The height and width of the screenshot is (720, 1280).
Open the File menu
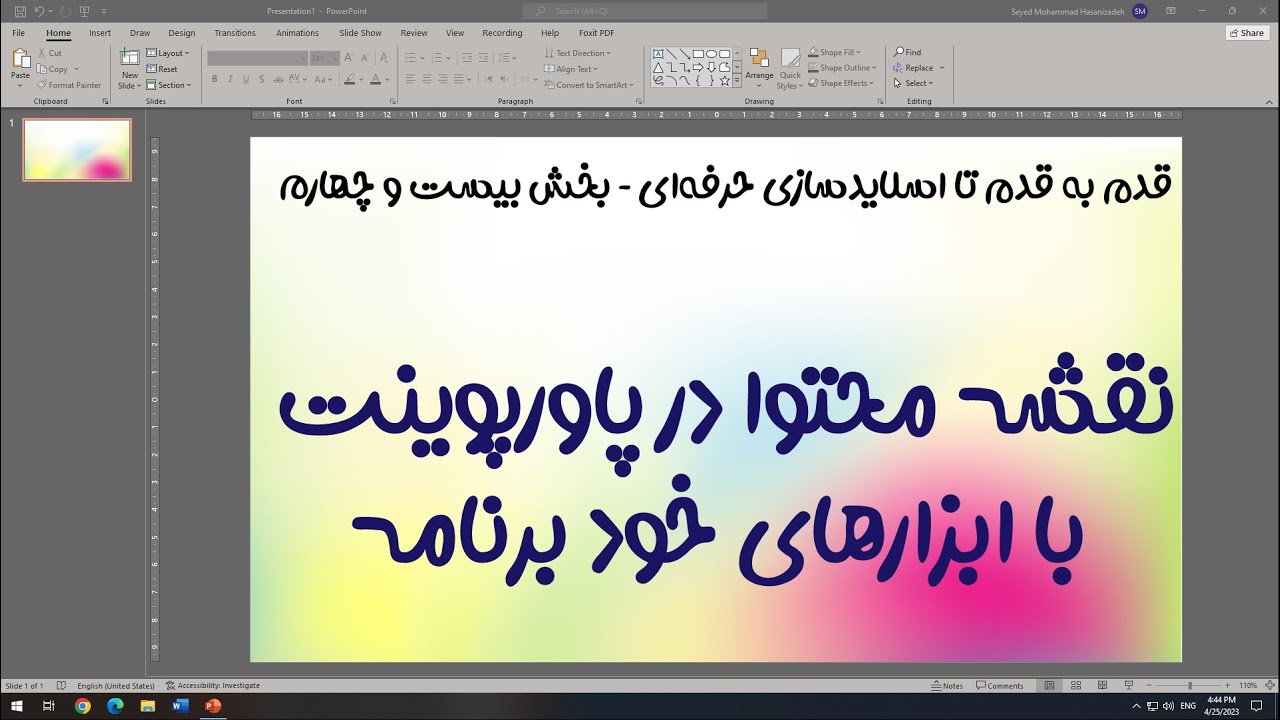[19, 33]
